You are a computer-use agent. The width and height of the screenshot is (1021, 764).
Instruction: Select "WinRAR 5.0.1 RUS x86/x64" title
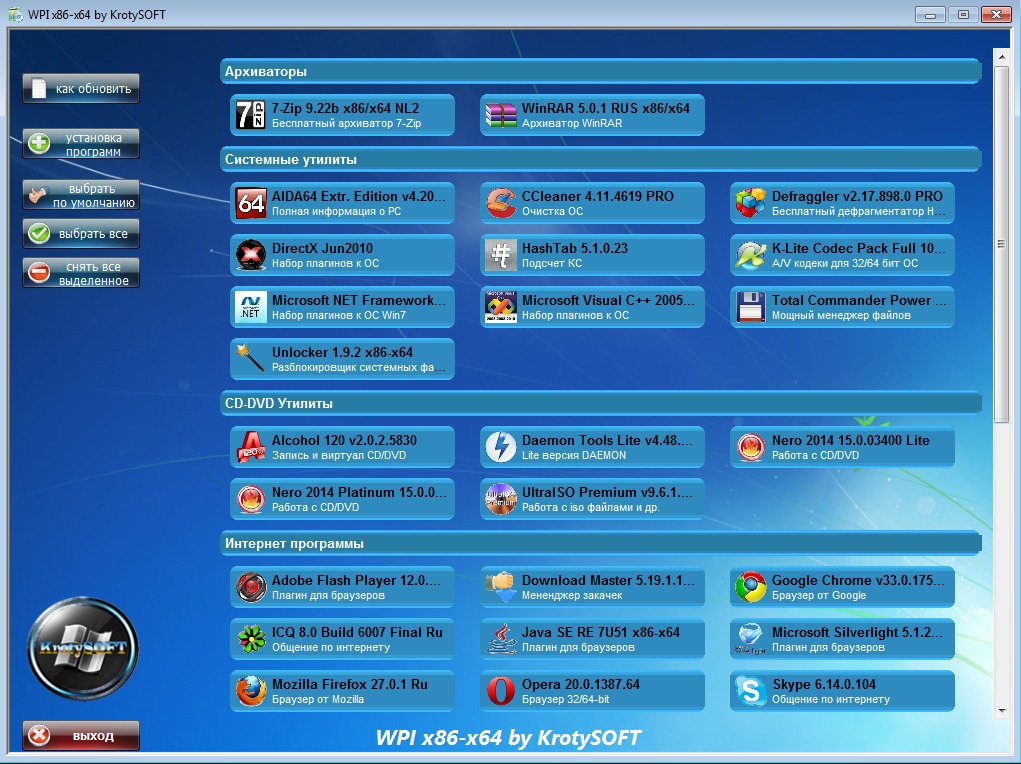click(606, 108)
